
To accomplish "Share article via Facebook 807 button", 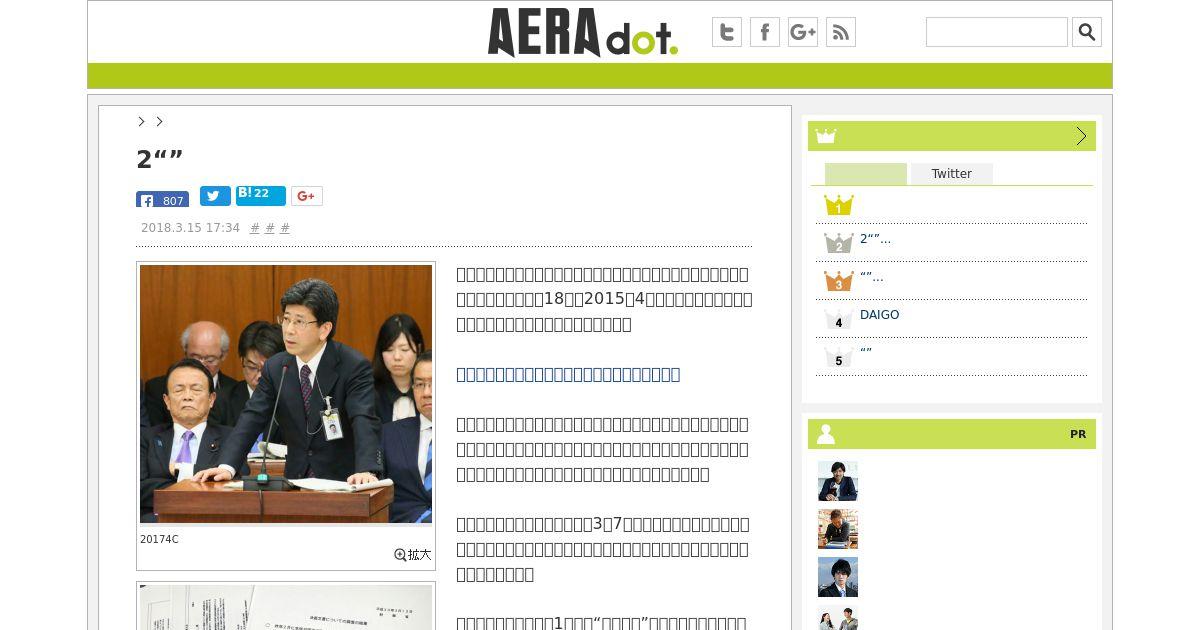I will (162, 199).
